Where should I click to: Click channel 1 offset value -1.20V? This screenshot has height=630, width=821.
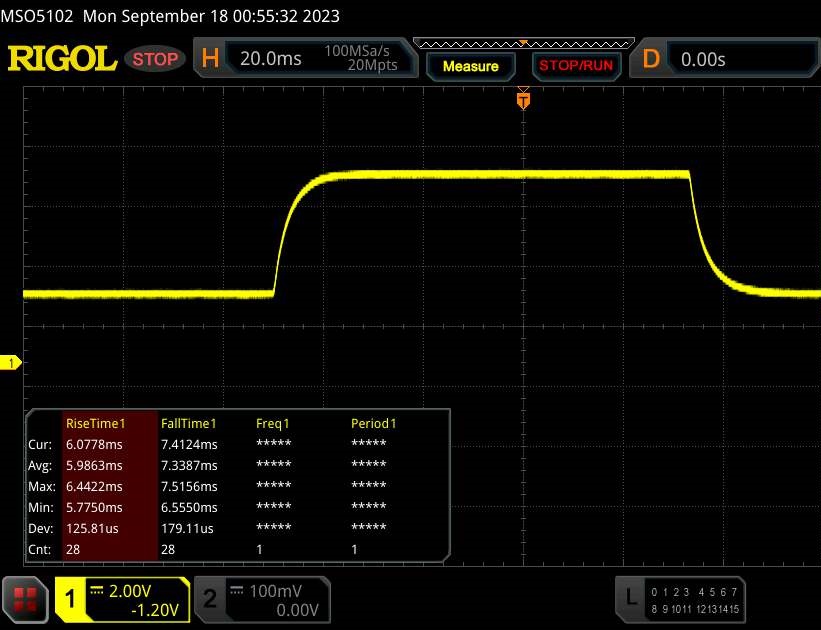pyautogui.click(x=155, y=610)
